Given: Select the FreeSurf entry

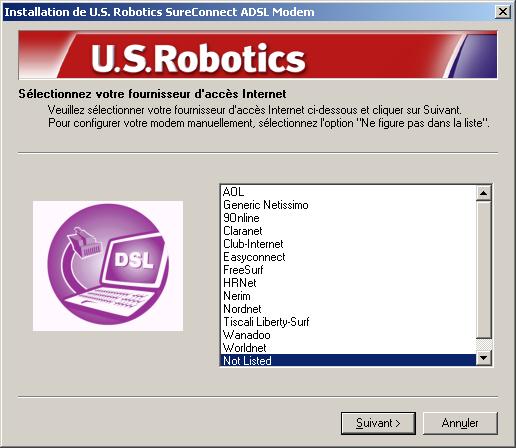Looking at the screenshot, I should (x=349, y=270).
